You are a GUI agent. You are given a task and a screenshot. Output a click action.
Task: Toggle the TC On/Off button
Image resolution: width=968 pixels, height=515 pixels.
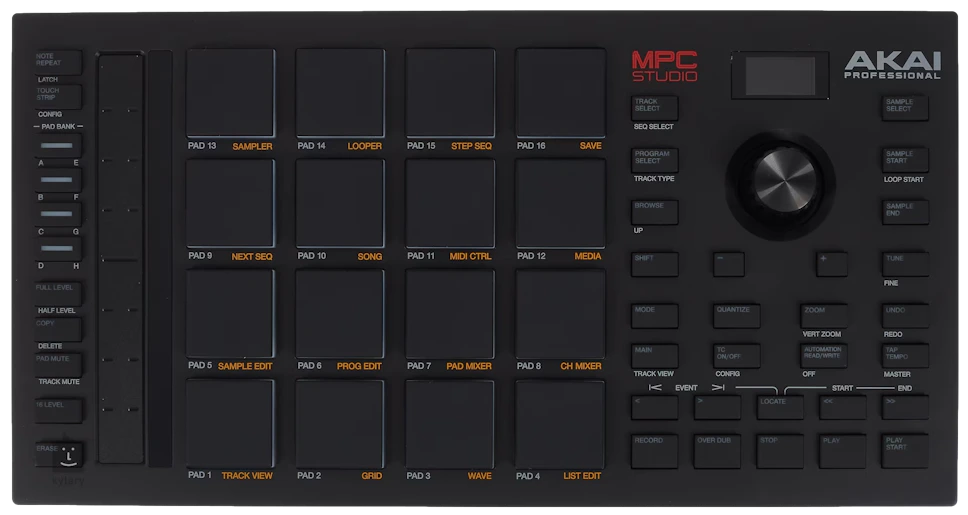736,356
